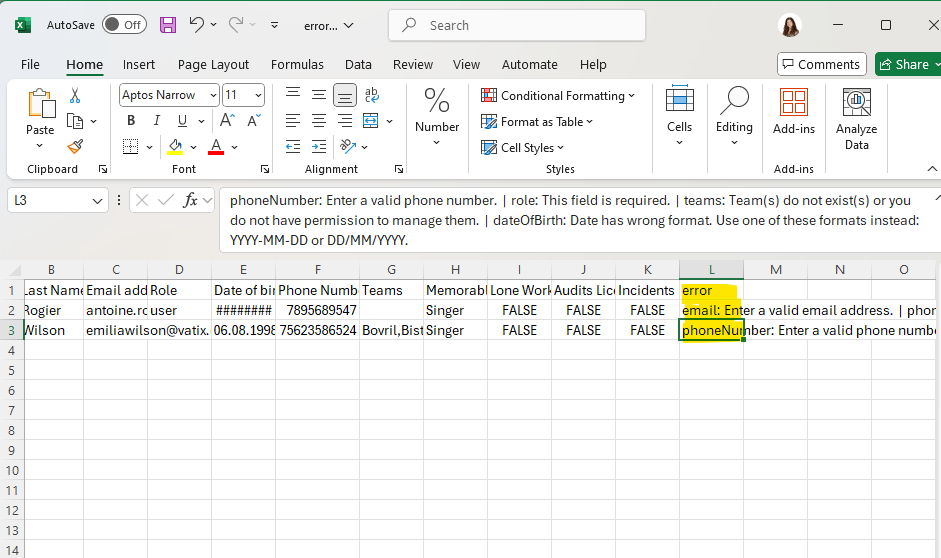Click the Share button
The image size is (941, 558).
tap(905, 64)
